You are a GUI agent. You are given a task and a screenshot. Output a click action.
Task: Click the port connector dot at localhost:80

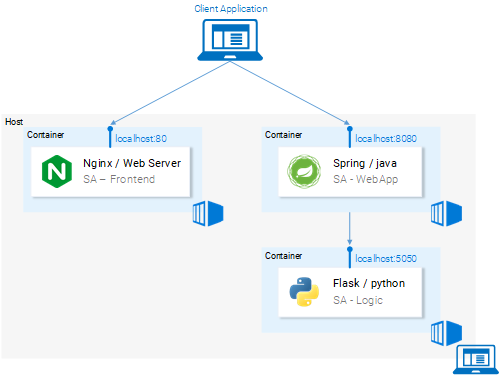click(x=110, y=129)
